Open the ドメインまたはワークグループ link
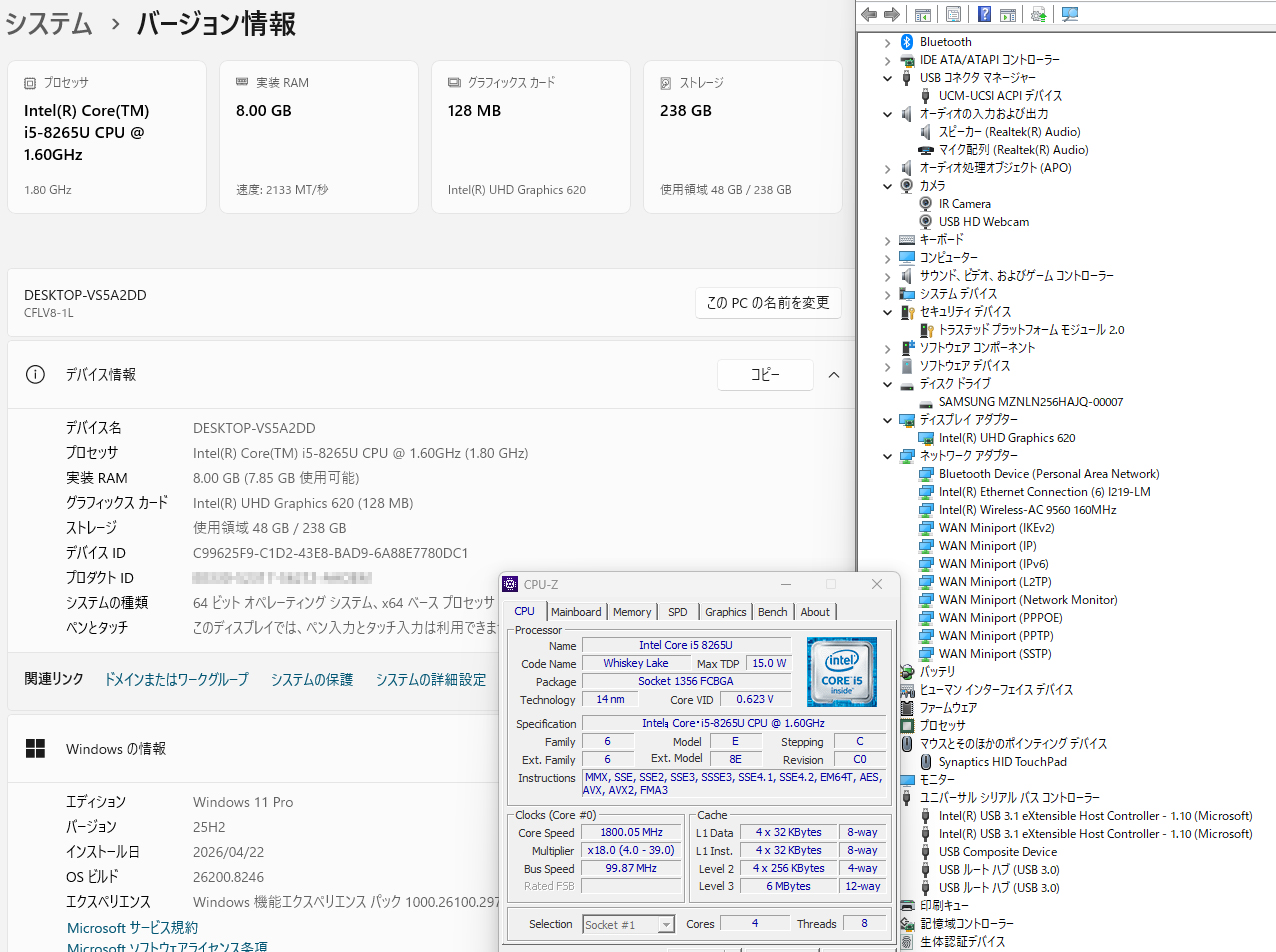 click(177, 680)
